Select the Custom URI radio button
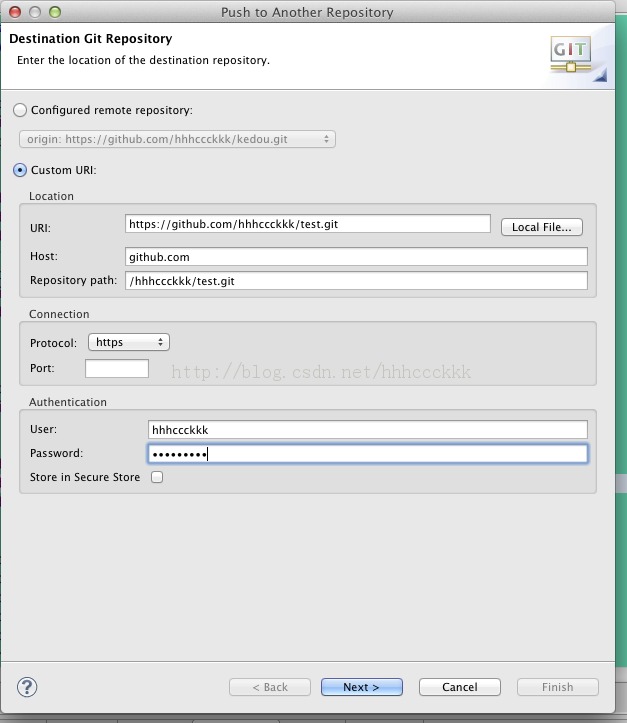The image size is (627, 723). tap(20, 170)
